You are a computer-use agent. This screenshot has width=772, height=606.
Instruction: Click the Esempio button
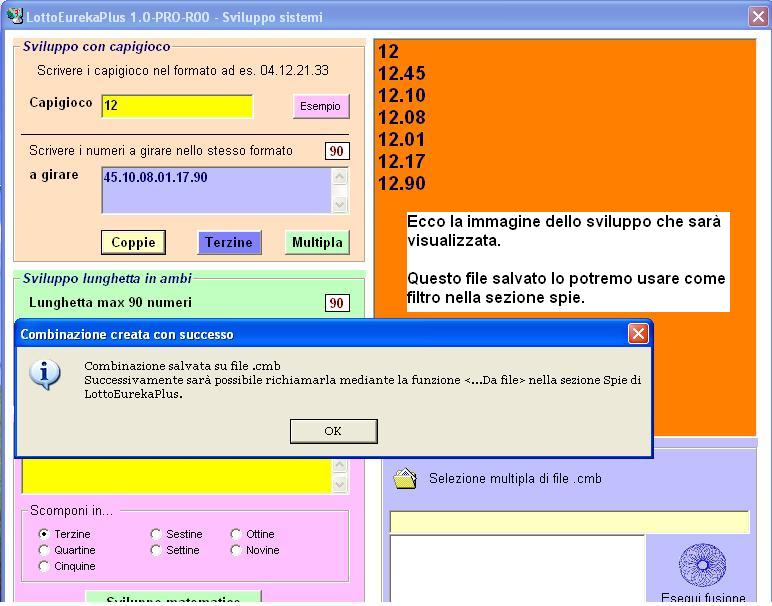pyautogui.click(x=321, y=106)
